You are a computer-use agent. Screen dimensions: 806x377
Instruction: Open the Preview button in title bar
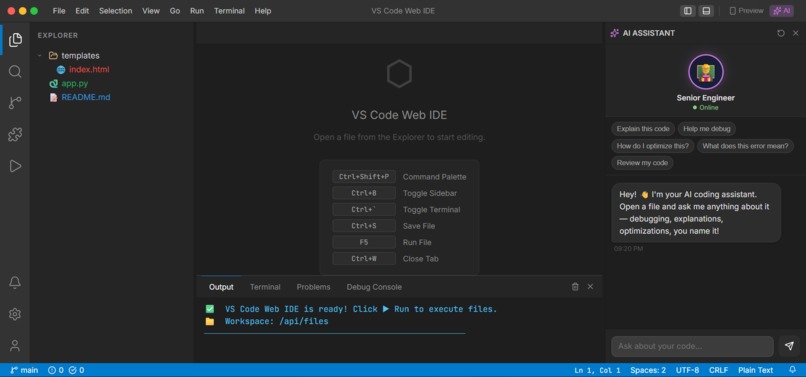(746, 11)
